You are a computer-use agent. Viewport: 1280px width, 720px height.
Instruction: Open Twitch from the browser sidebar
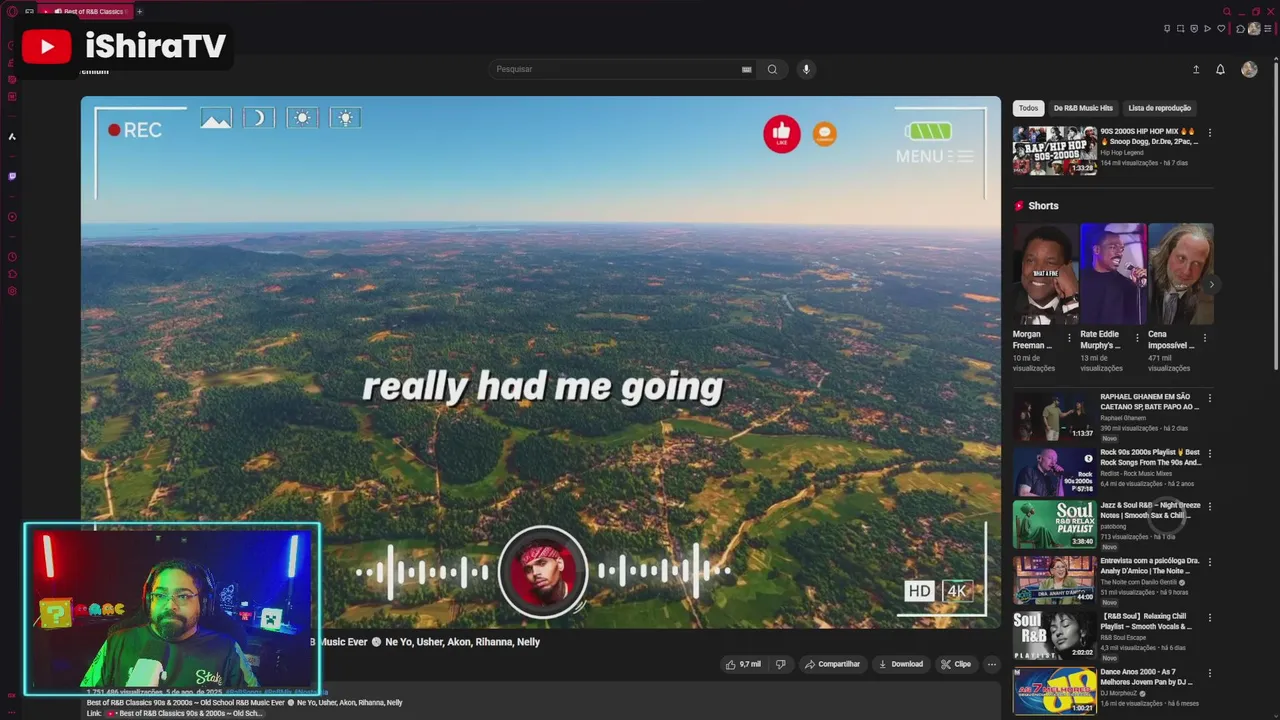pyautogui.click(x=12, y=176)
